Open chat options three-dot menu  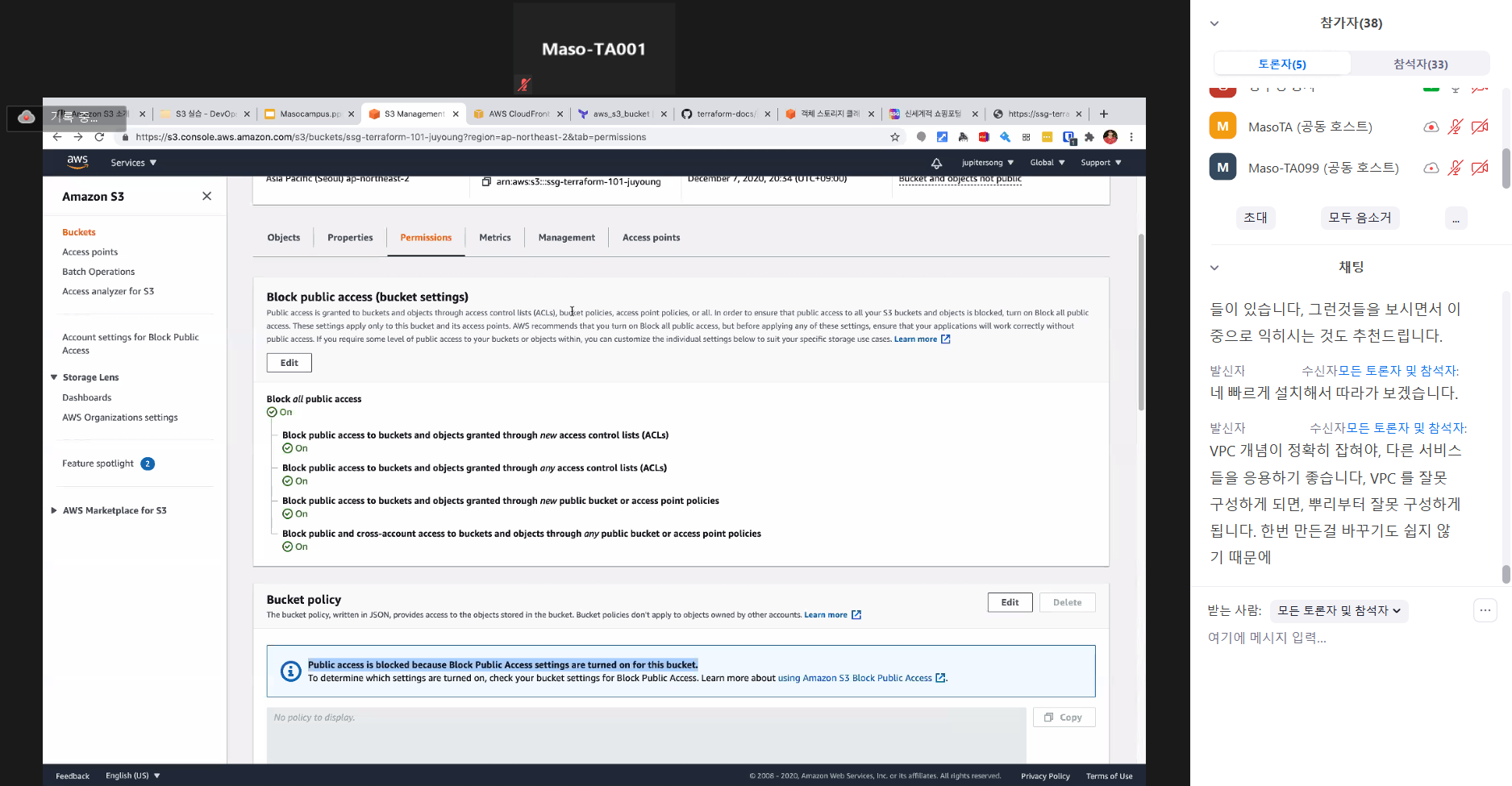point(1485,610)
